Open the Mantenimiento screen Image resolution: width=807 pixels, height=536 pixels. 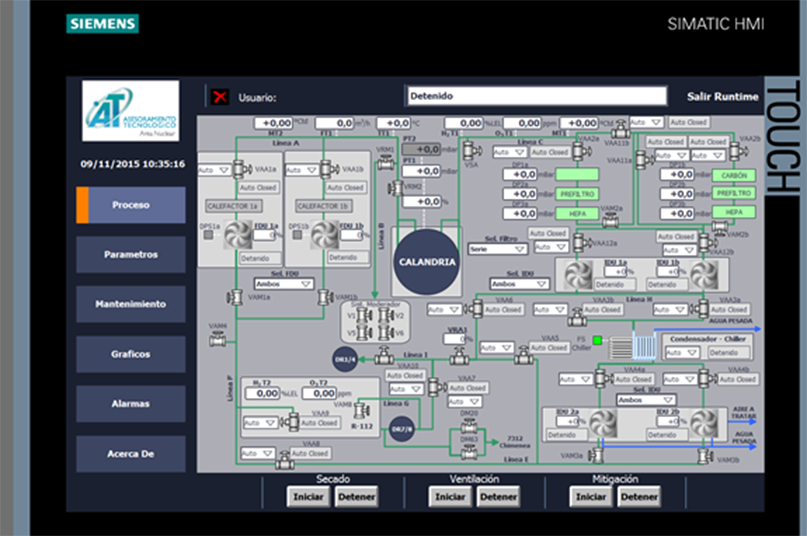pos(131,304)
